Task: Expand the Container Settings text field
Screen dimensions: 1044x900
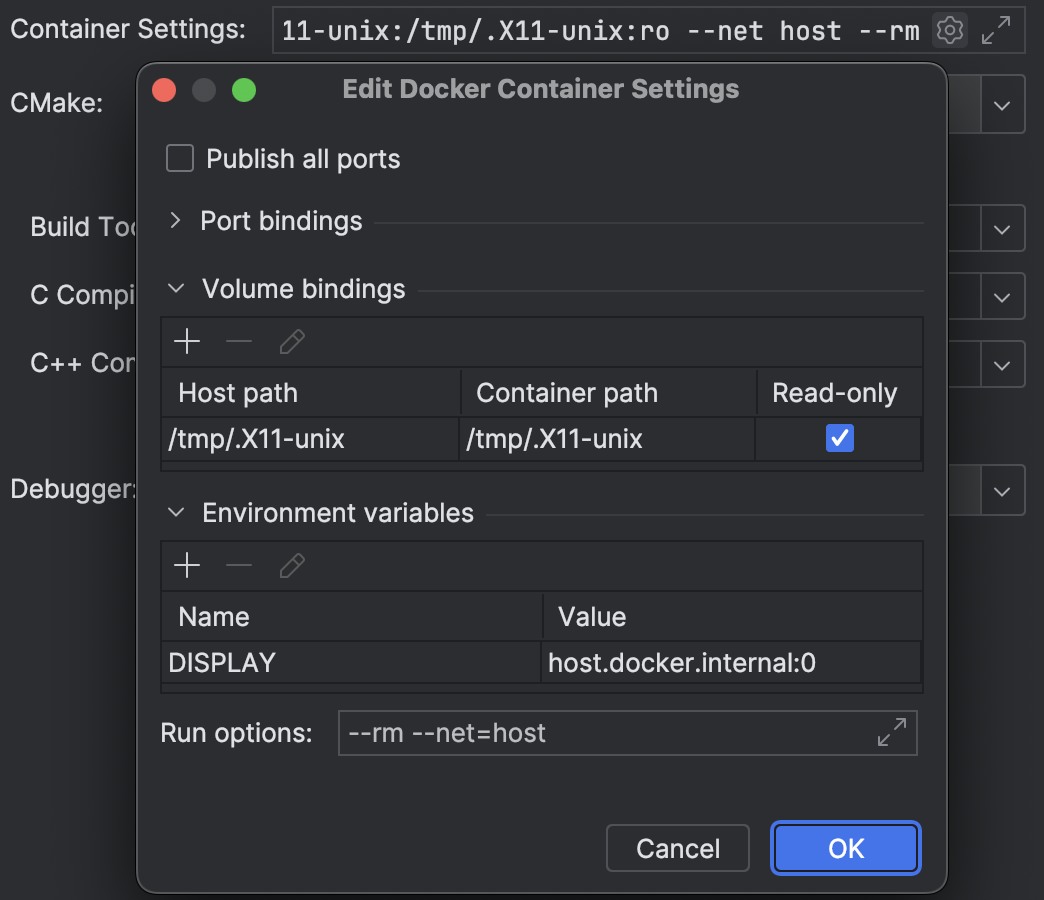Action: pyautogui.click(x=995, y=31)
